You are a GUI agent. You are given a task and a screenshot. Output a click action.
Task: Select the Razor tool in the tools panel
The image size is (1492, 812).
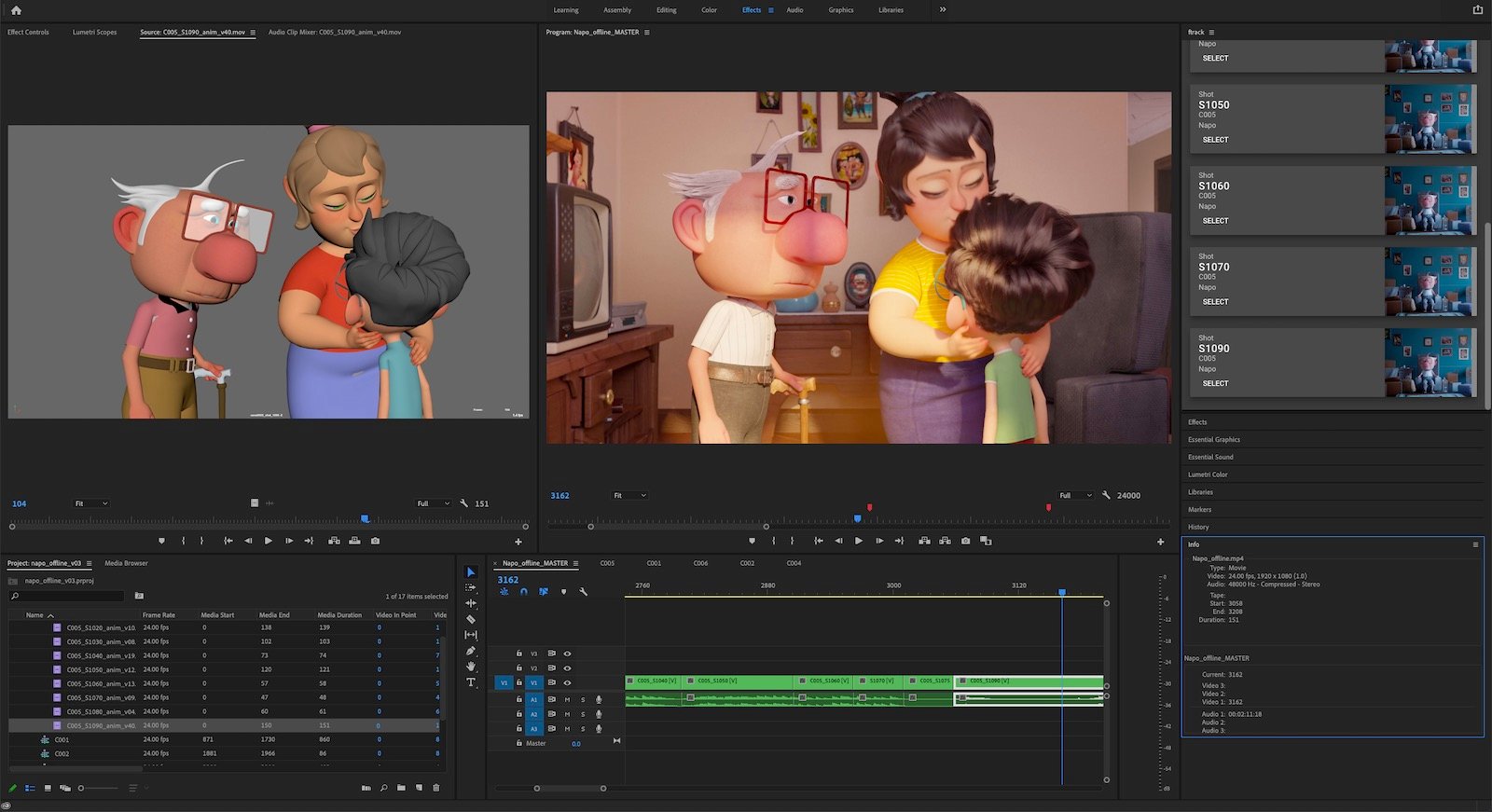pyautogui.click(x=471, y=619)
